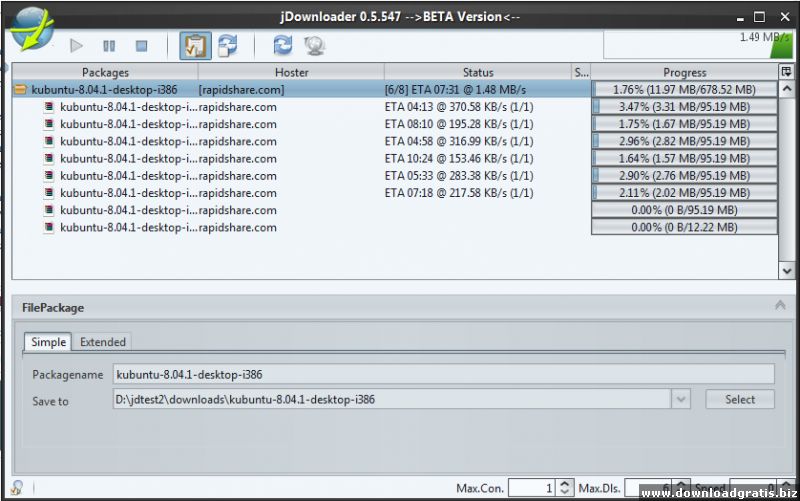800x501 pixels.
Task: Pause downloads with the pause button
Action: pos(109,46)
